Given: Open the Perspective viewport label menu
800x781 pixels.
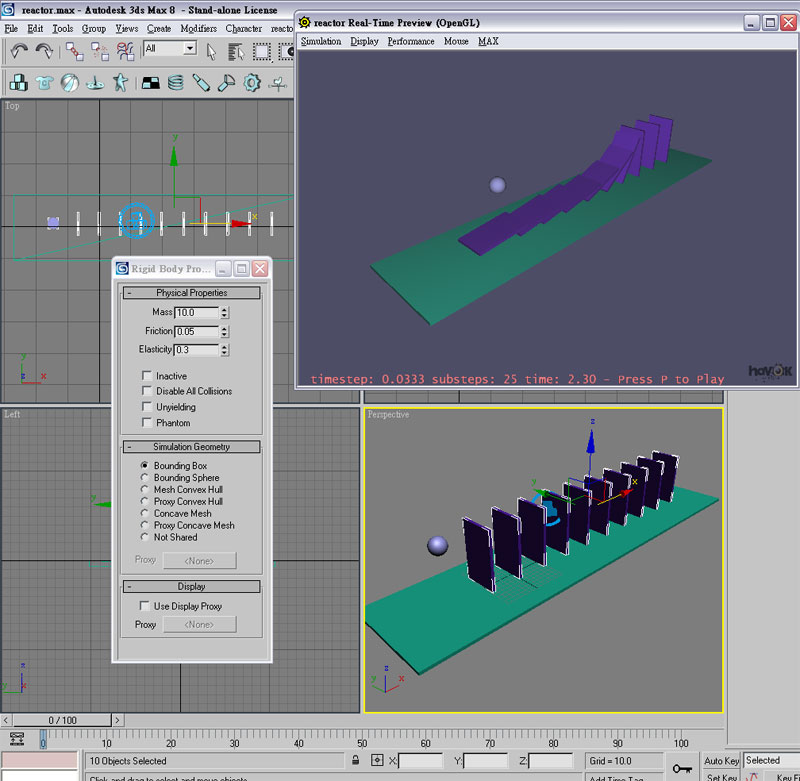Looking at the screenshot, I should click(x=388, y=415).
